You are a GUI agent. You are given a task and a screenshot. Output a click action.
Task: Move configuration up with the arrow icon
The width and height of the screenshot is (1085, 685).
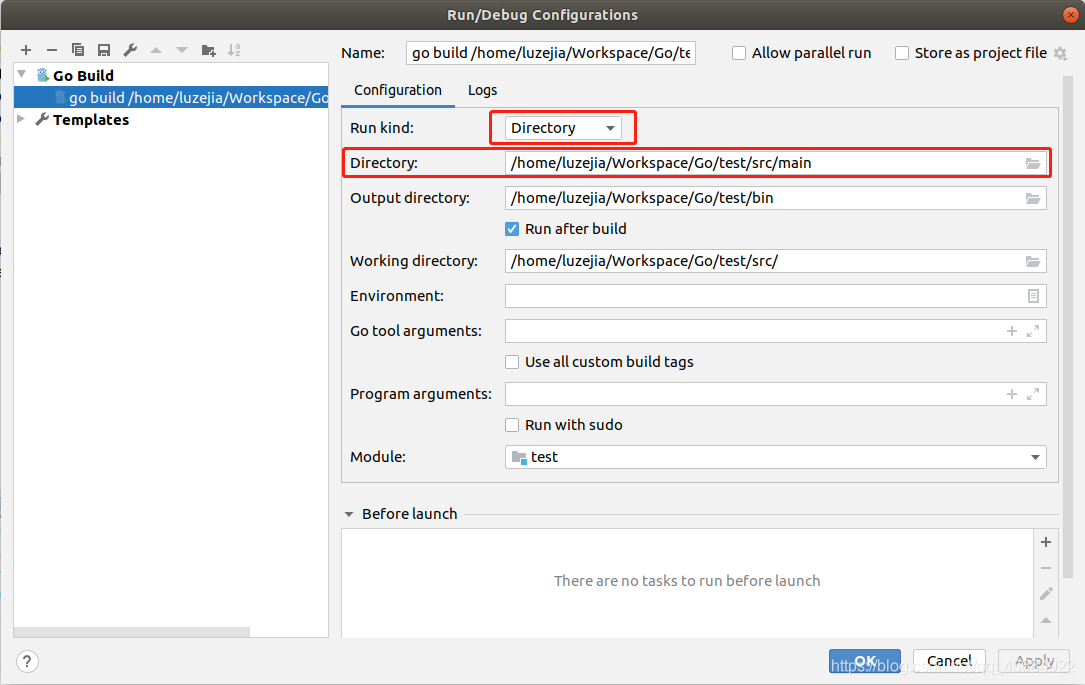click(156, 50)
